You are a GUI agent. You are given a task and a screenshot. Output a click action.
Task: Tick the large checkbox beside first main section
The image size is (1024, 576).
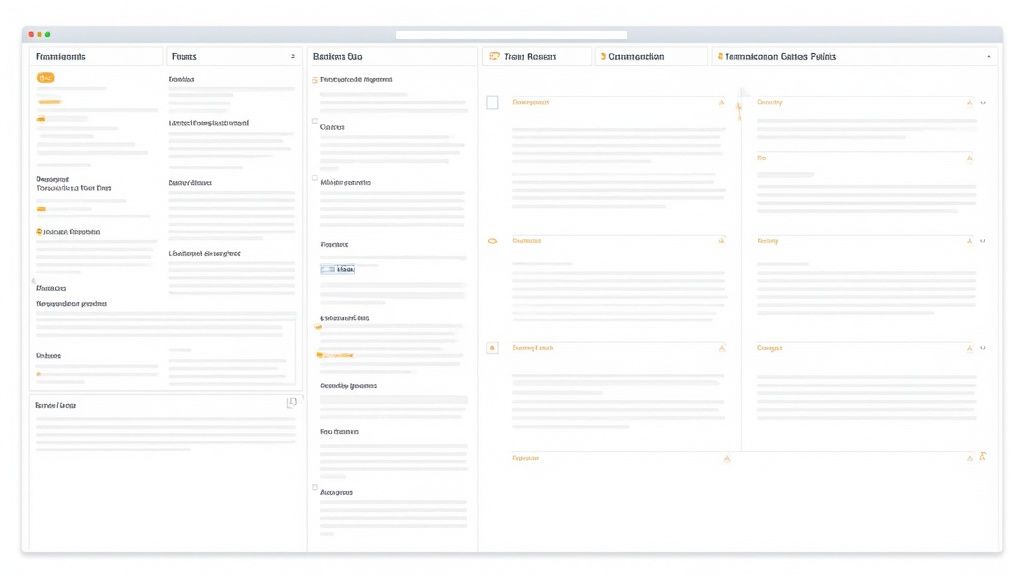[492, 102]
